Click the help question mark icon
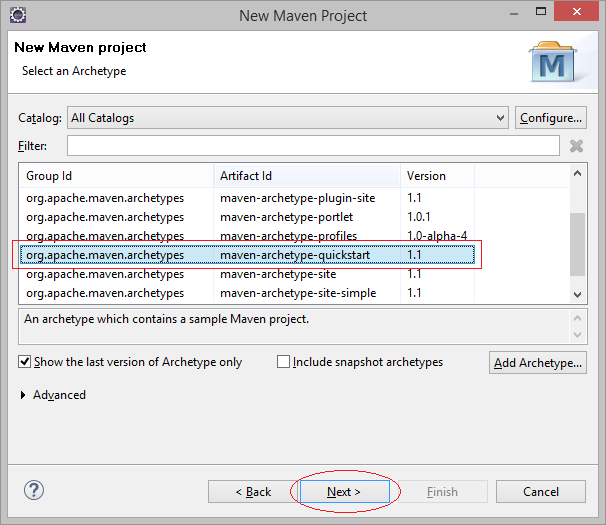The image size is (606, 525). tap(34, 491)
